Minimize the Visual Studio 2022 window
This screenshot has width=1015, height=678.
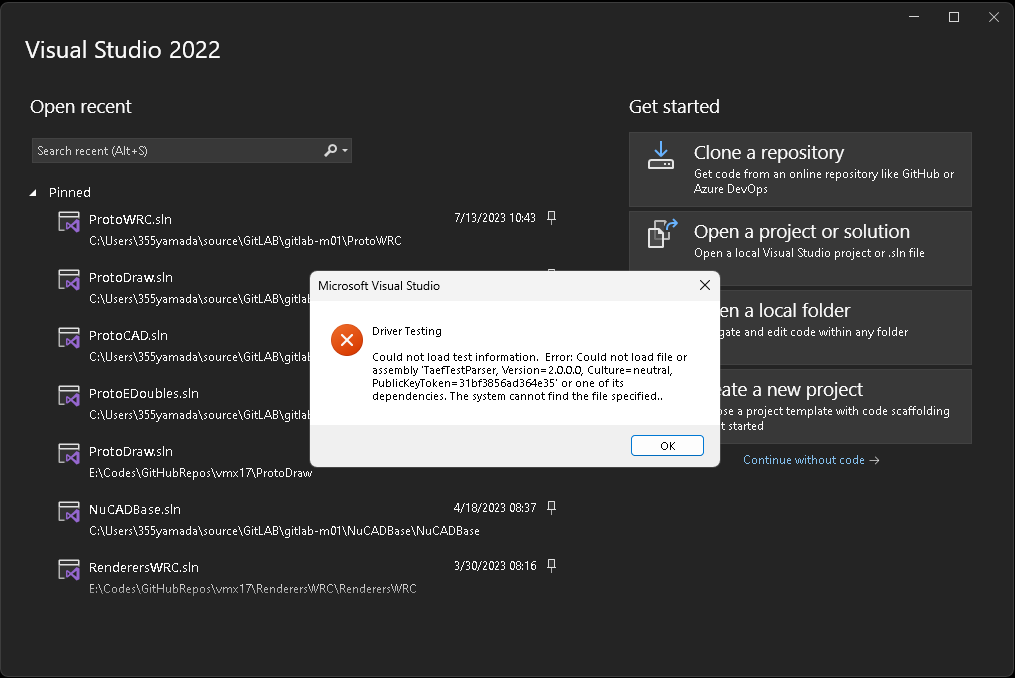click(x=914, y=17)
